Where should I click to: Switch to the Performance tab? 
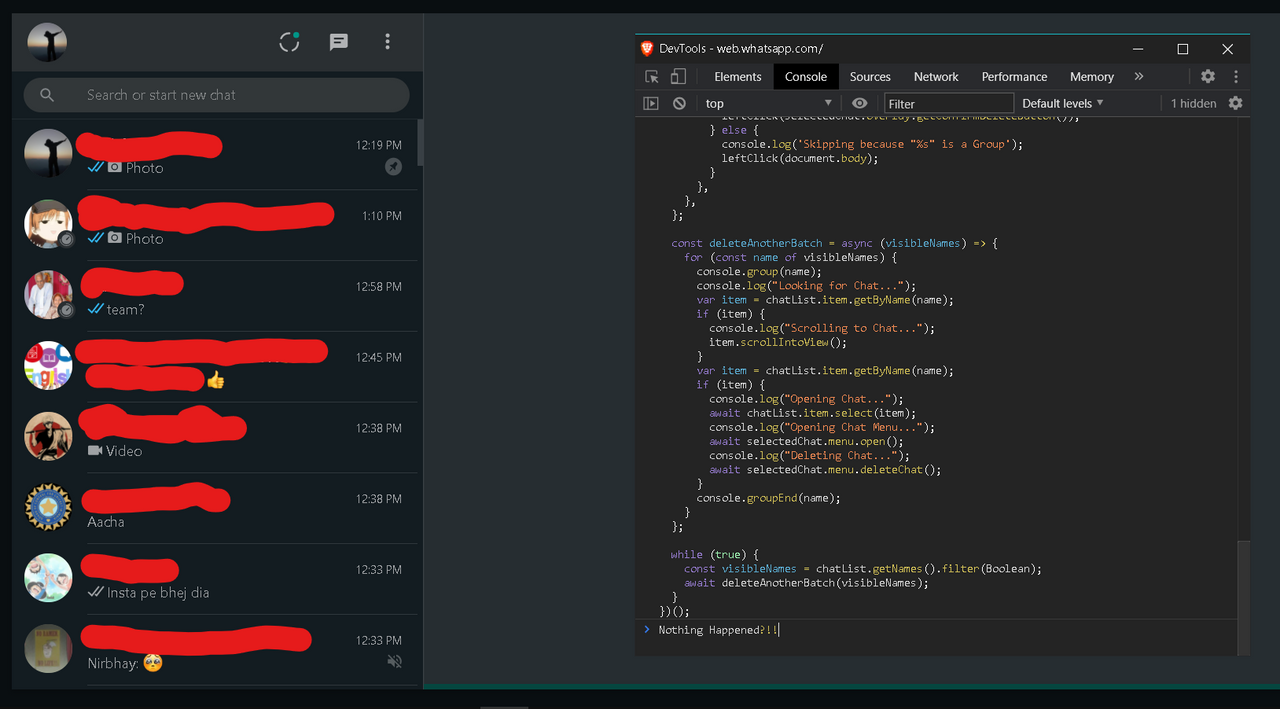pos(1014,77)
